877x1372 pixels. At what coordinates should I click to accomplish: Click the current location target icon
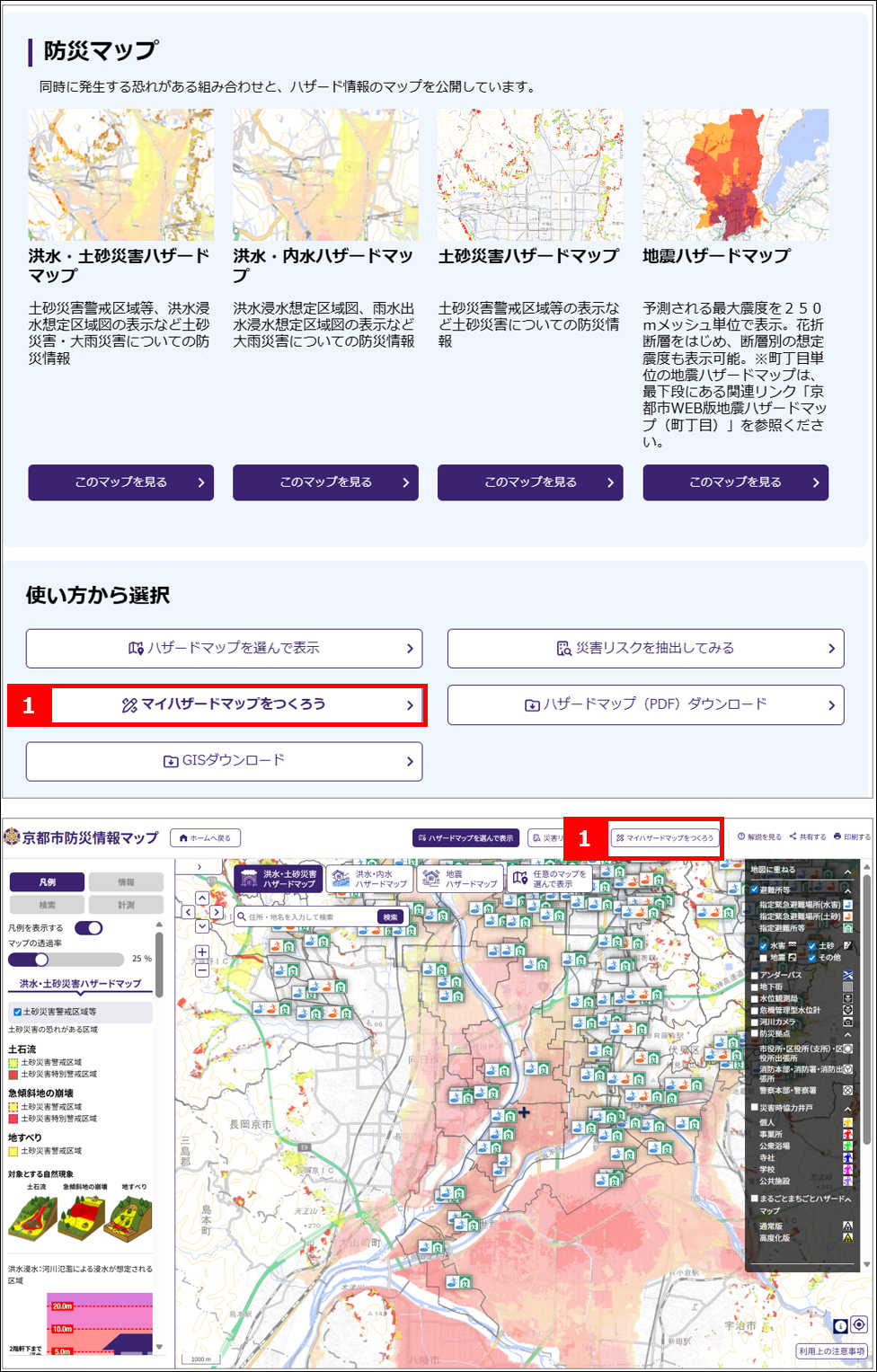(859, 1324)
